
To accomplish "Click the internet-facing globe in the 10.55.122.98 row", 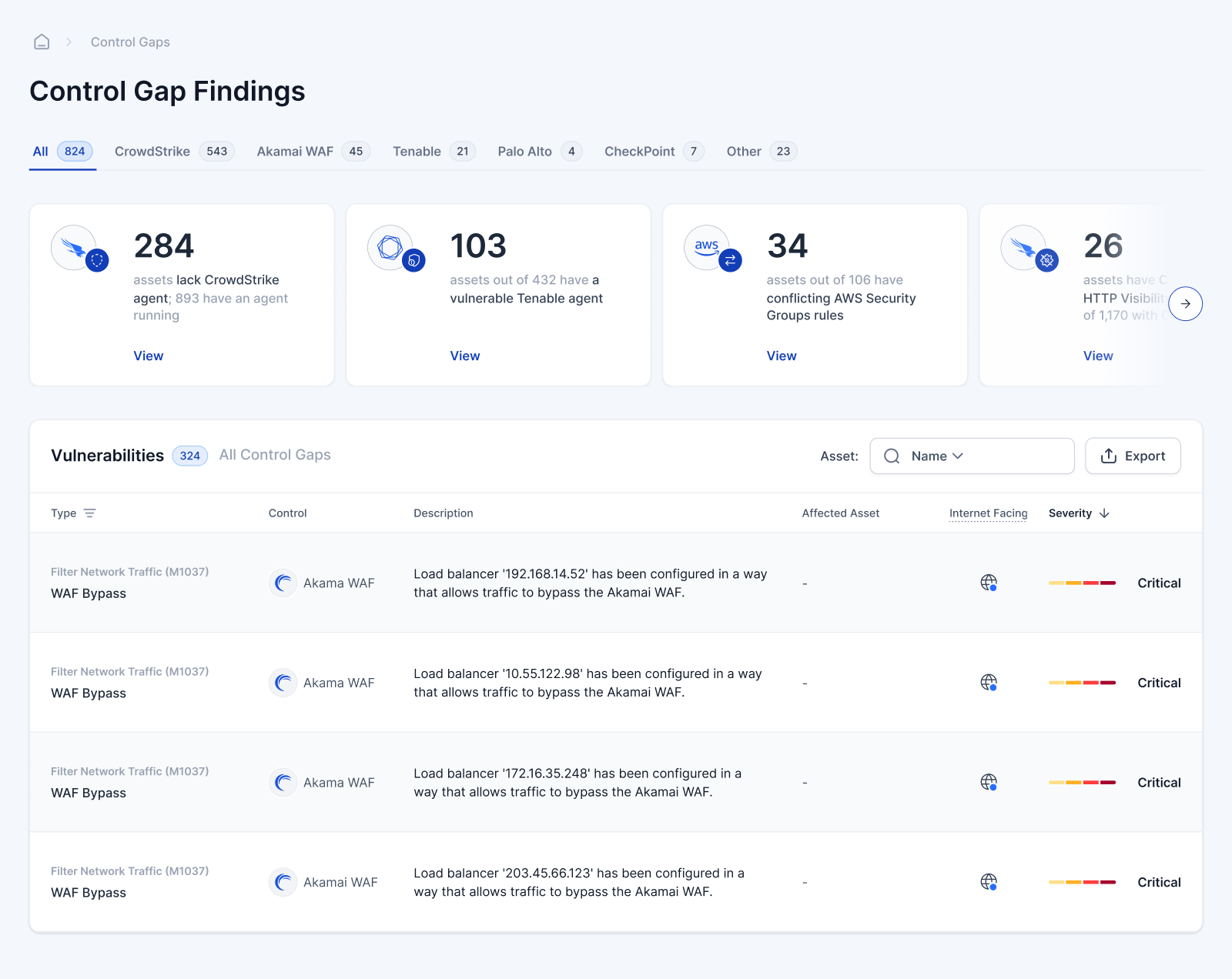I will (989, 682).
